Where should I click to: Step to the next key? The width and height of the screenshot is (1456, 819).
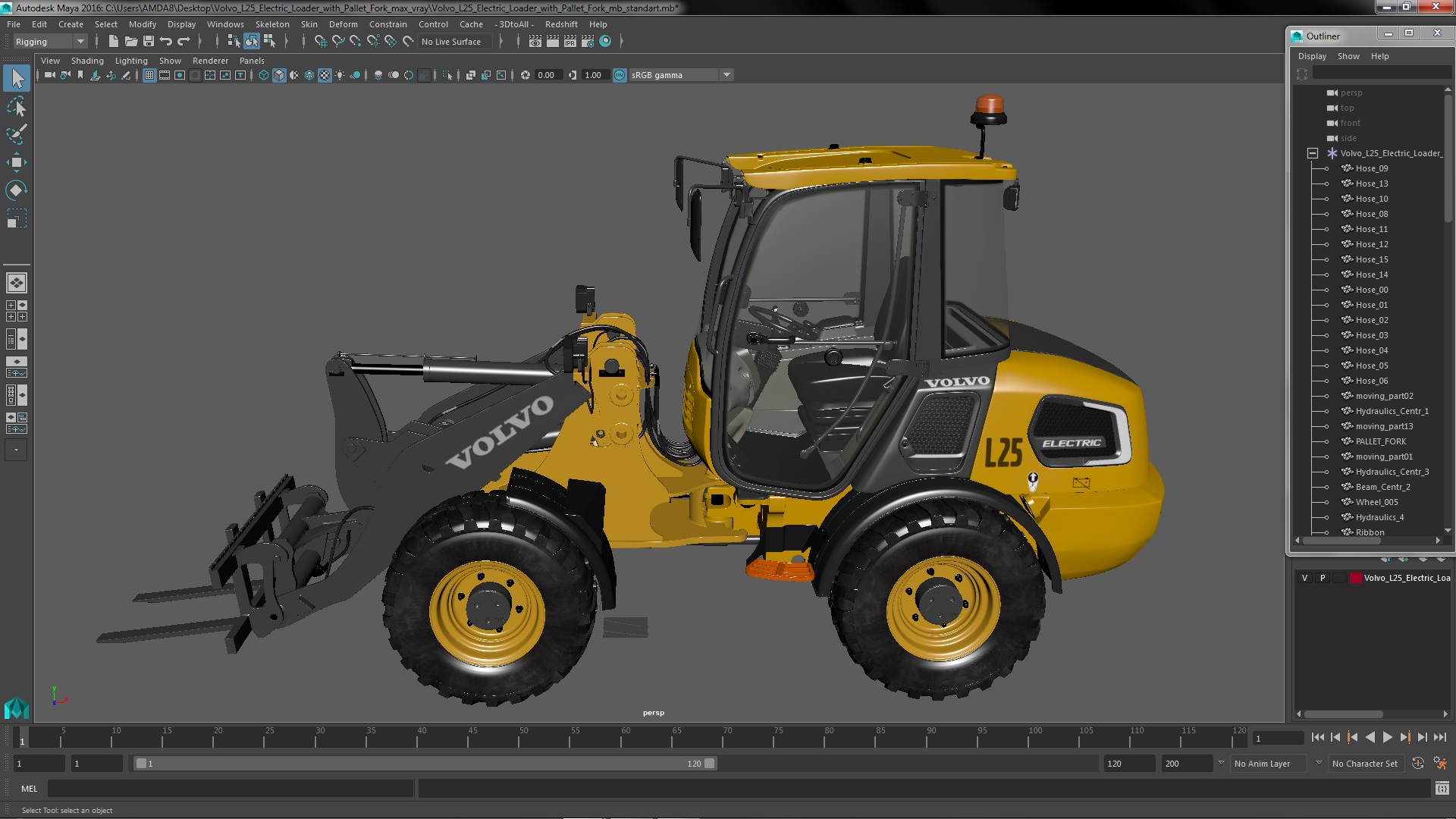(x=1405, y=737)
